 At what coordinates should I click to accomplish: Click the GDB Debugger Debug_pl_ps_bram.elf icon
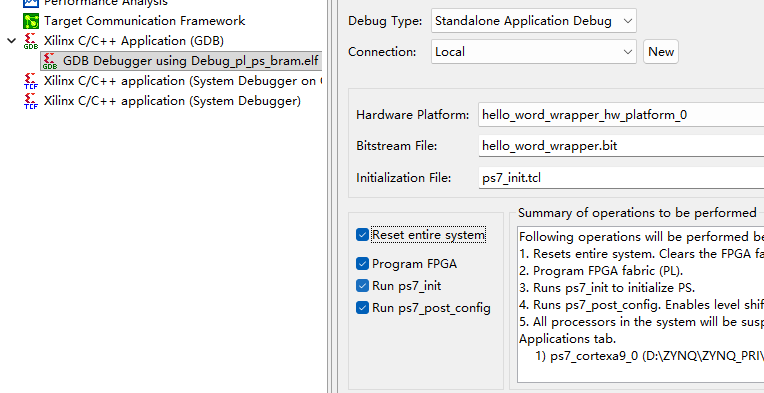[x=50, y=61]
